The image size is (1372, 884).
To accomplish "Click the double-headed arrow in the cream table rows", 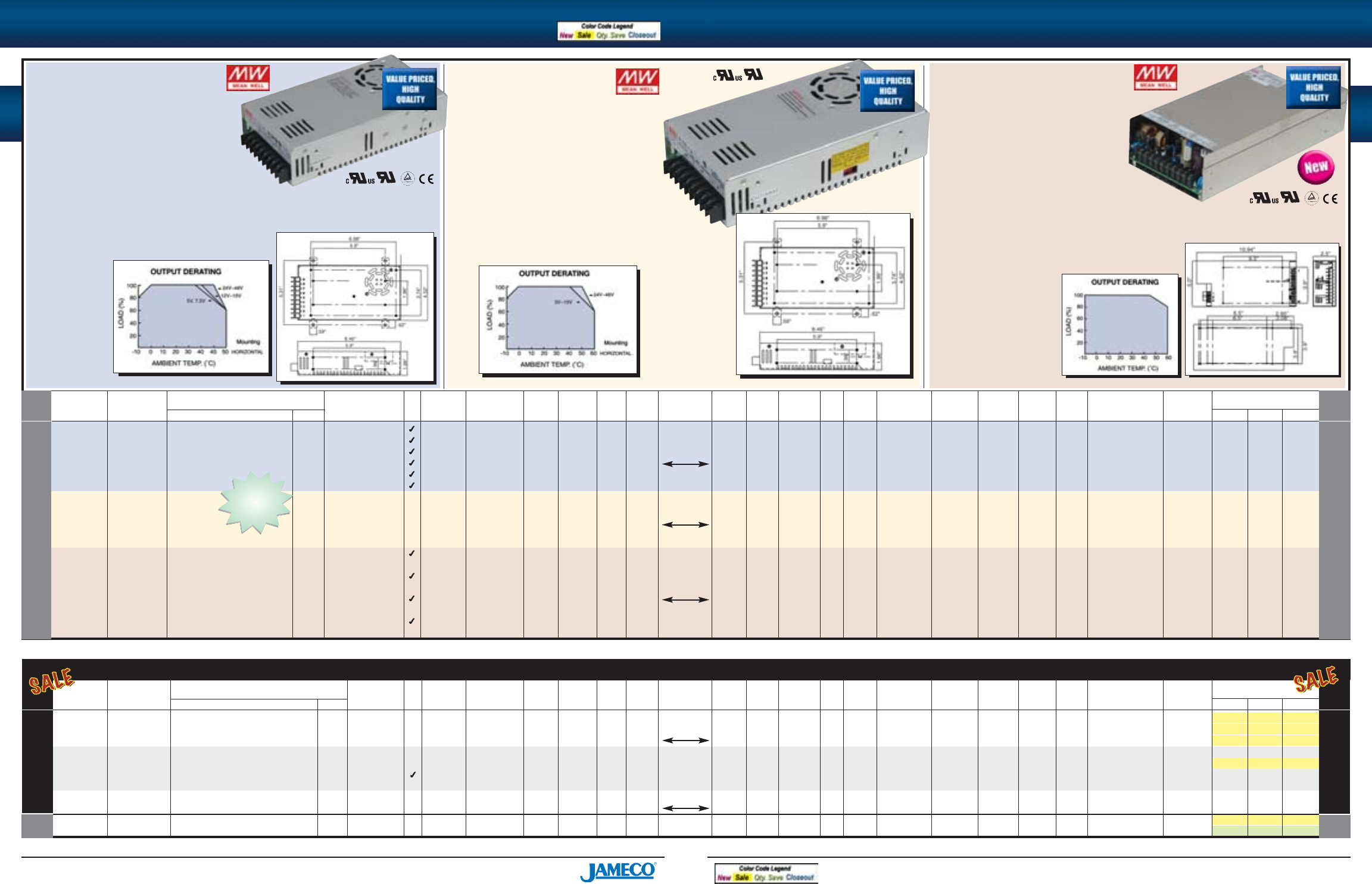I will [x=685, y=524].
